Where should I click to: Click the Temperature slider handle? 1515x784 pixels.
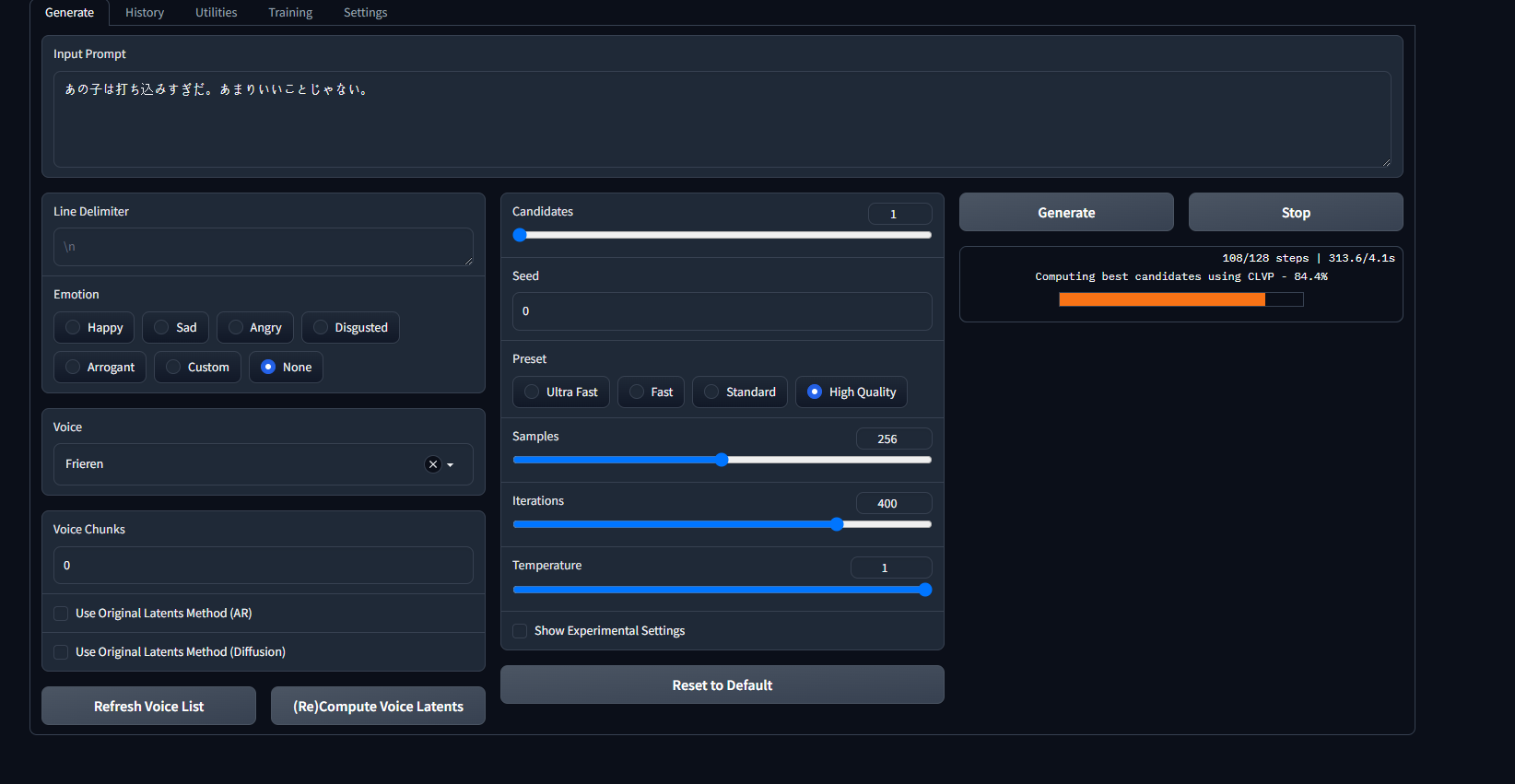click(x=925, y=590)
